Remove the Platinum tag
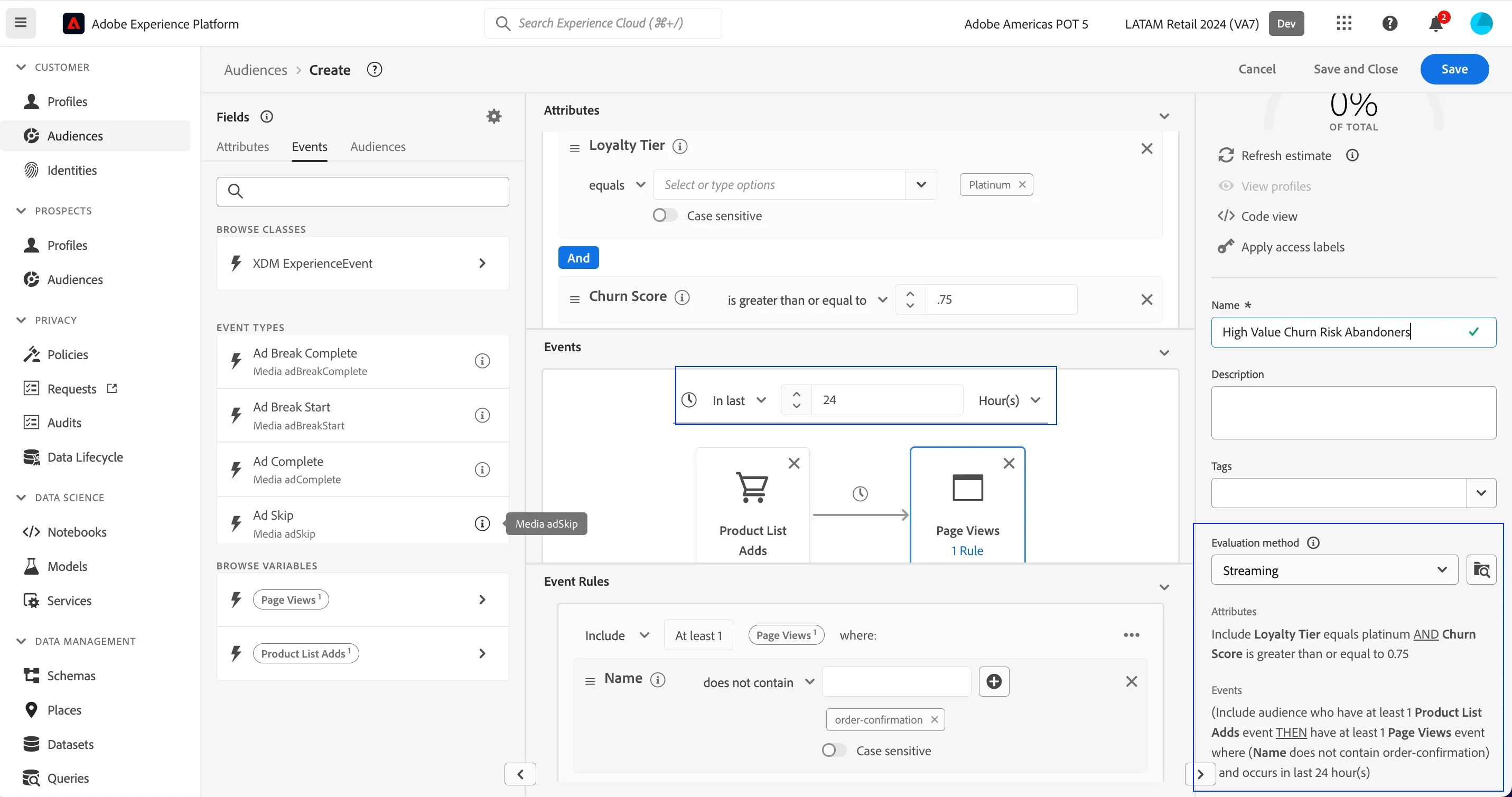Viewport: 1512px width, 797px height. point(1022,185)
